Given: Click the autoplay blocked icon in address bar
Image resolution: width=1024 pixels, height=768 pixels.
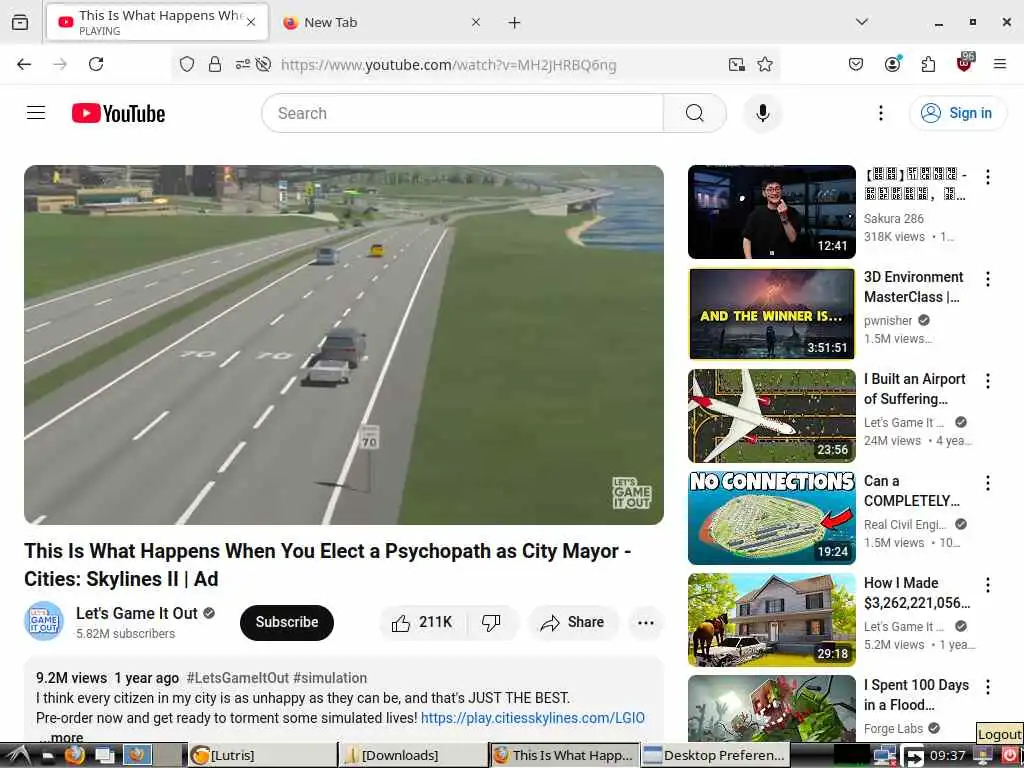Looking at the screenshot, I should tap(263, 64).
